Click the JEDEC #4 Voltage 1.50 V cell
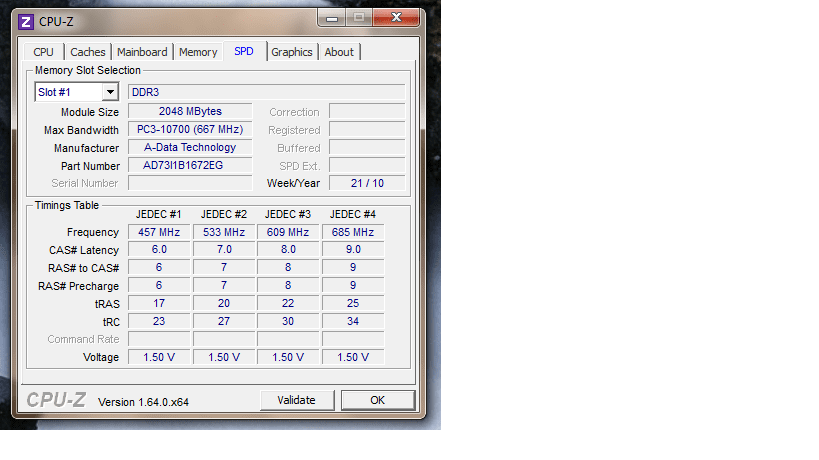 (x=353, y=357)
